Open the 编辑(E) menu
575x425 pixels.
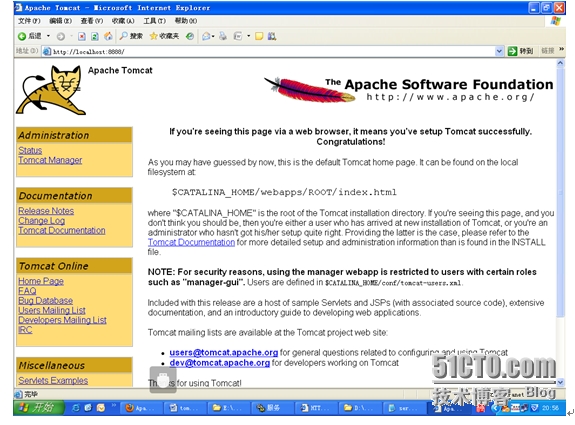tap(61, 21)
